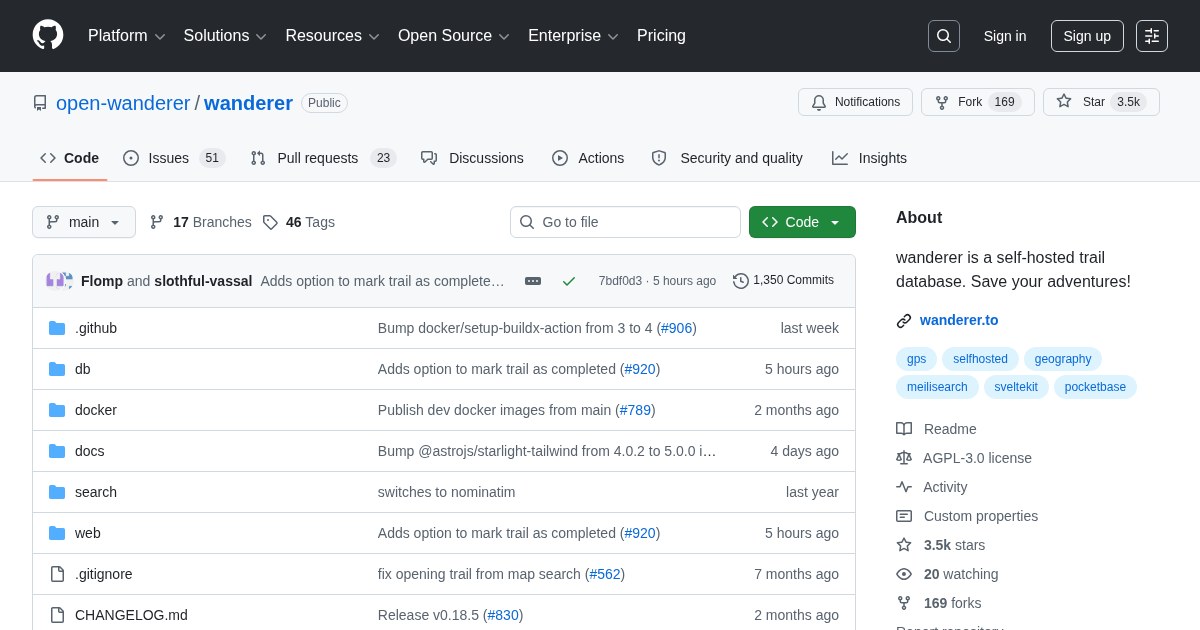Click the pulse icon beside Activity

pyautogui.click(x=904, y=487)
